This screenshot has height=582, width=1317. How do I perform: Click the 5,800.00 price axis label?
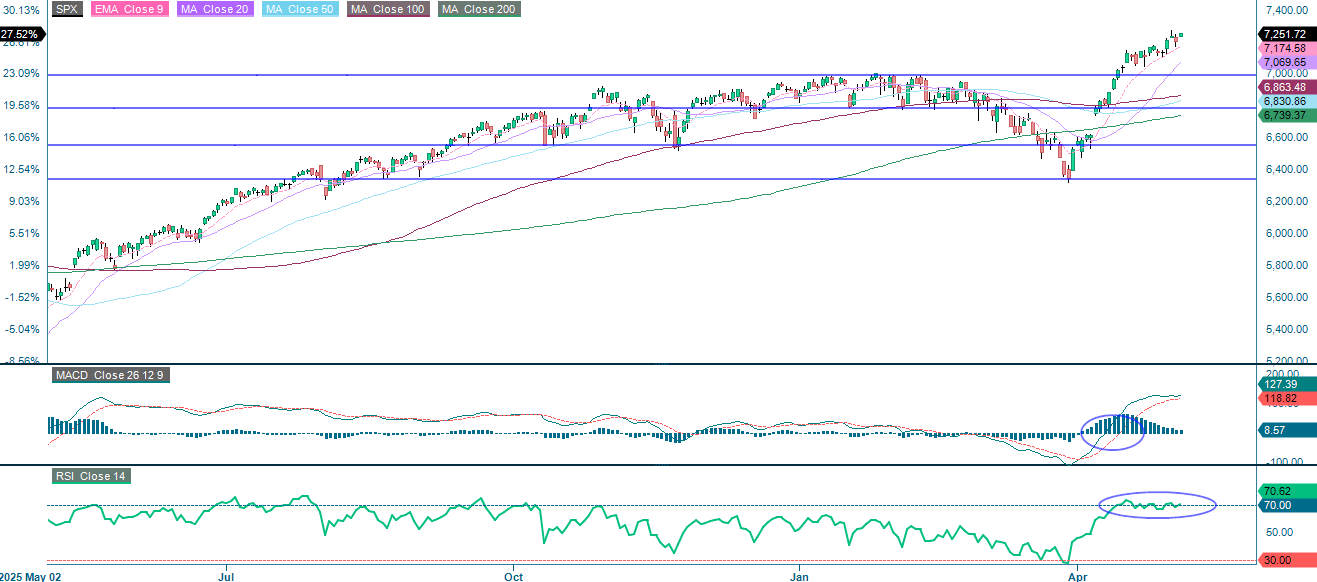pyautogui.click(x=1287, y=266)
